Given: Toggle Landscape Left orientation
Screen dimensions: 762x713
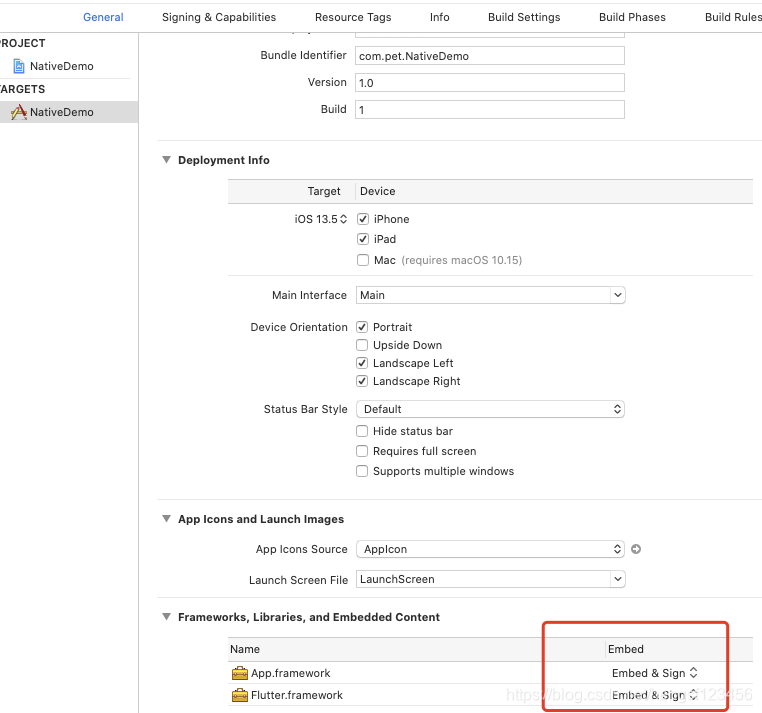Looking at the screenshot, I should click(362, 363).
